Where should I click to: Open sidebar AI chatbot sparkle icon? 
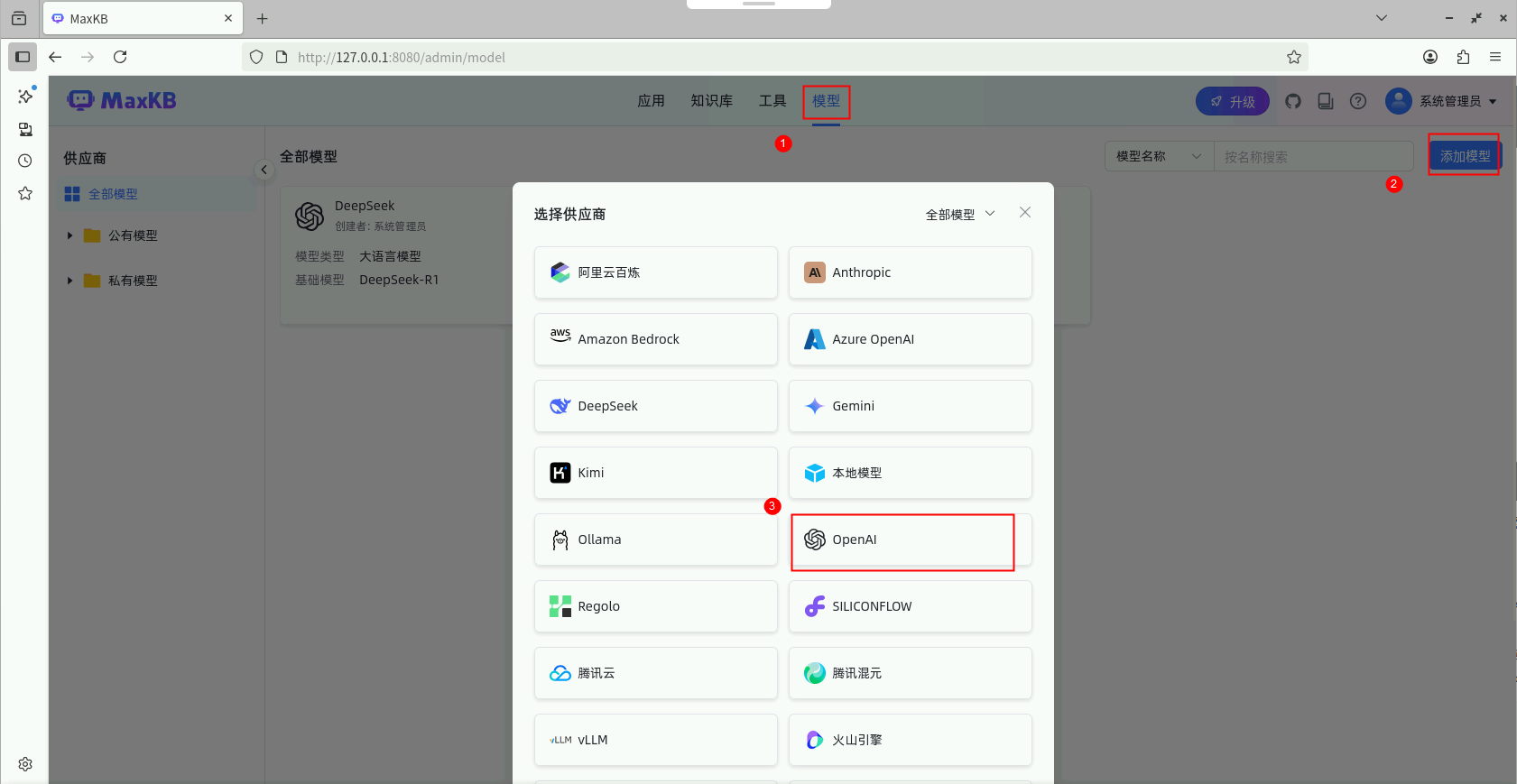tap(25, 96)
